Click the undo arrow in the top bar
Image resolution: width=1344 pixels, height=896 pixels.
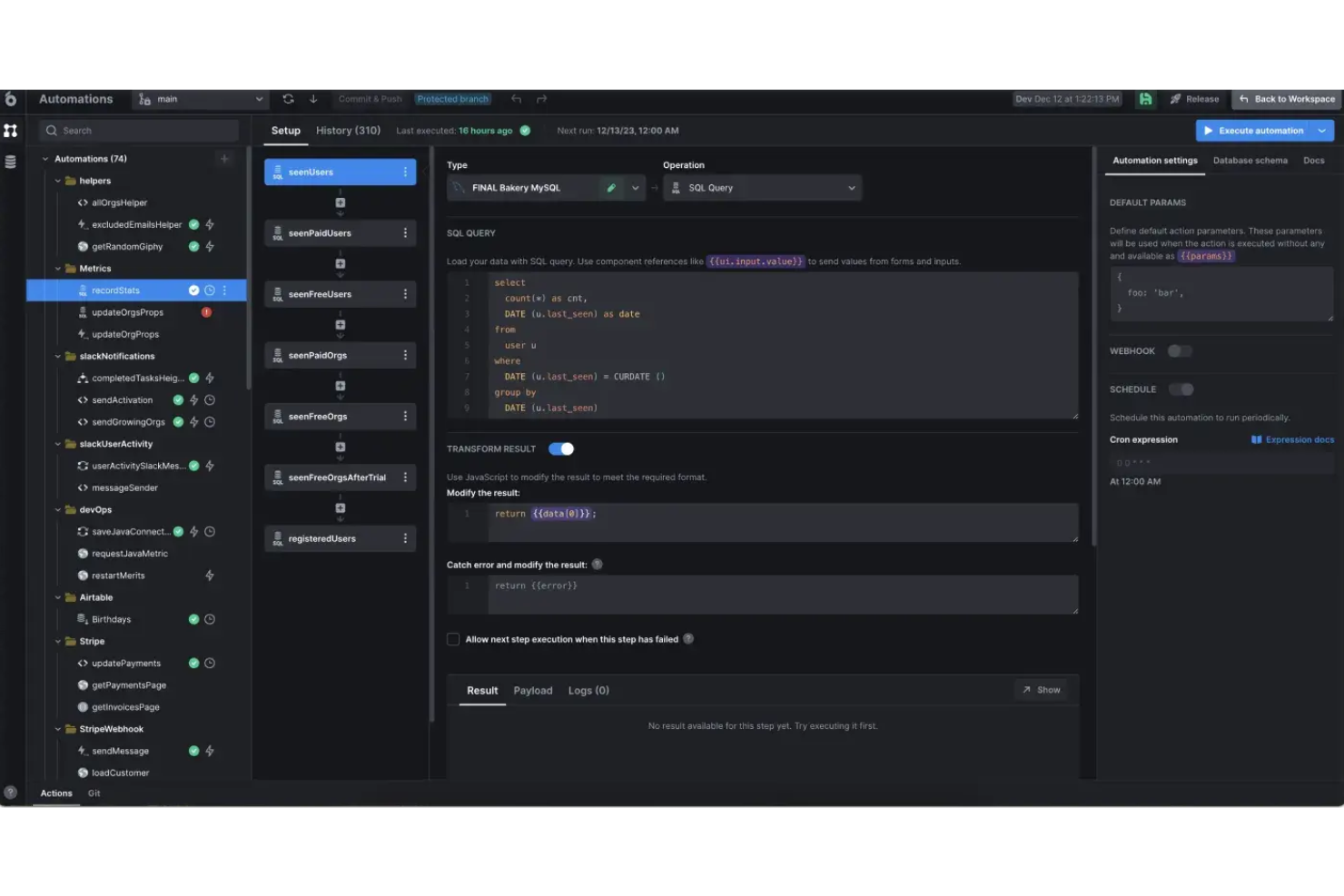click(516, 99)
